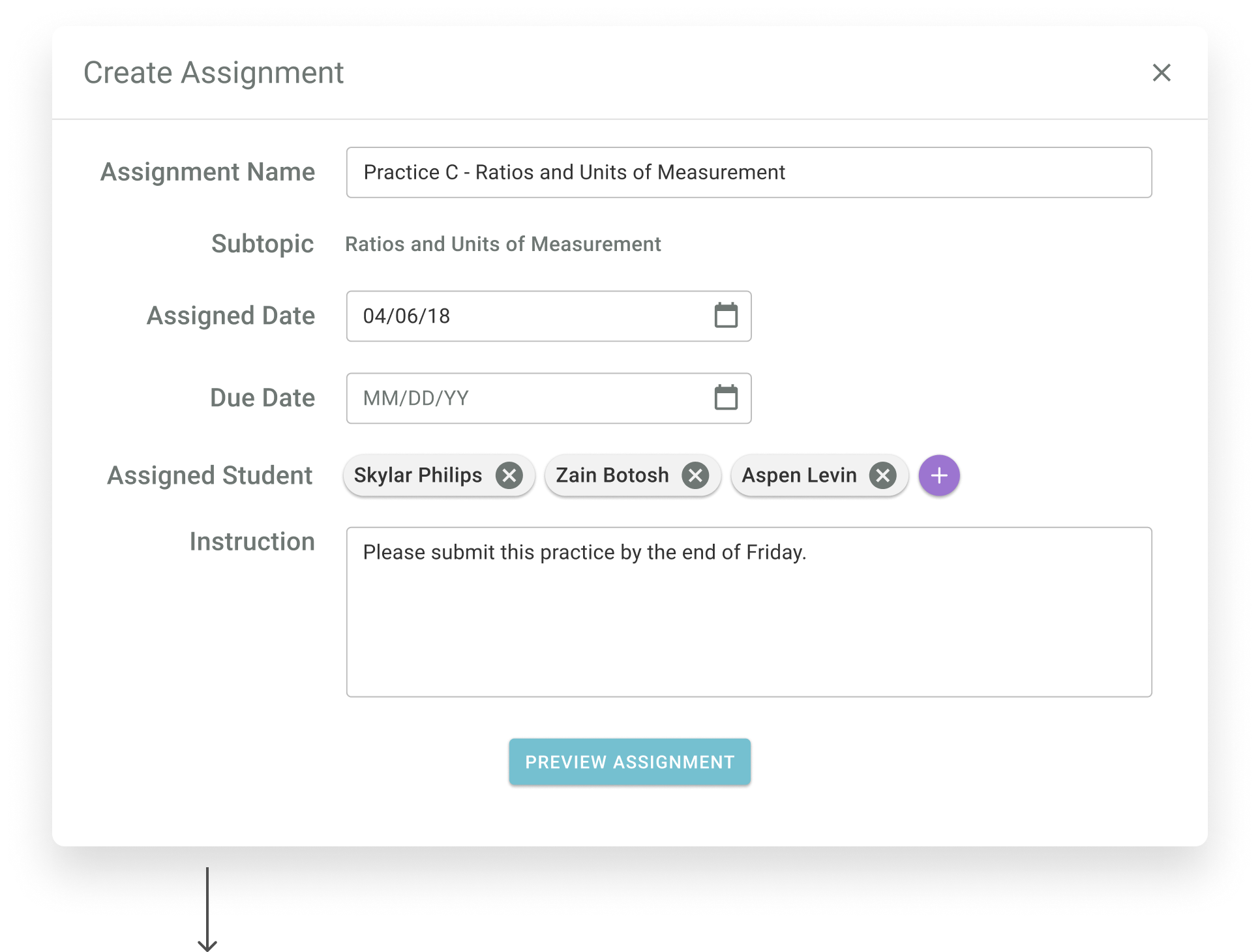
Task: Remove Zain Botosh from assigned students
Action: pos(696,475)
